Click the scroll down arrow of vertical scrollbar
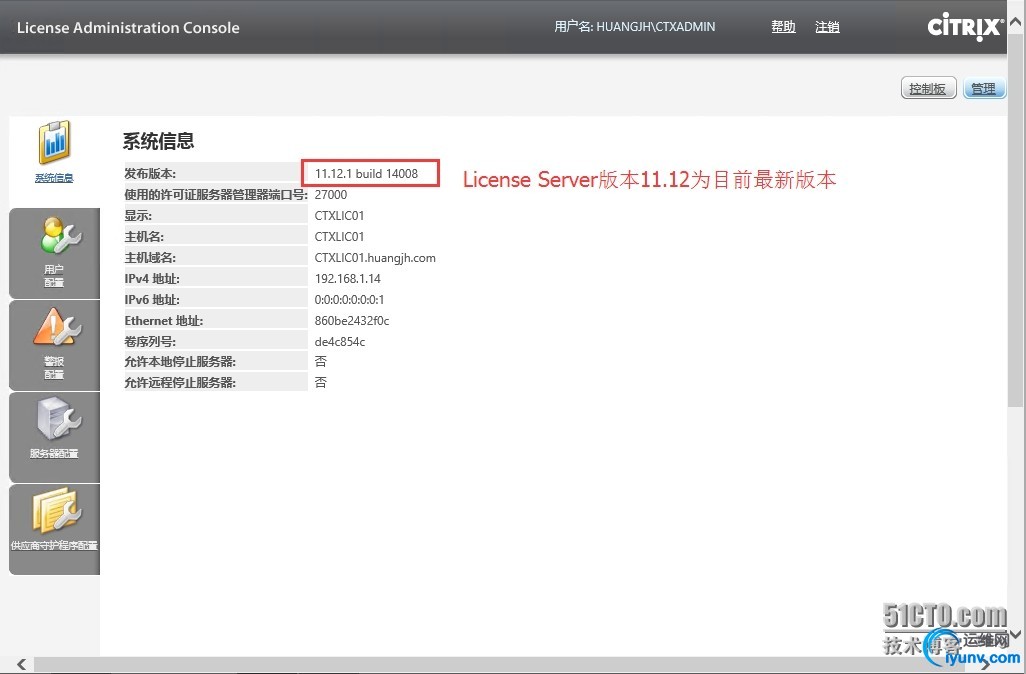 point(1016,633)
